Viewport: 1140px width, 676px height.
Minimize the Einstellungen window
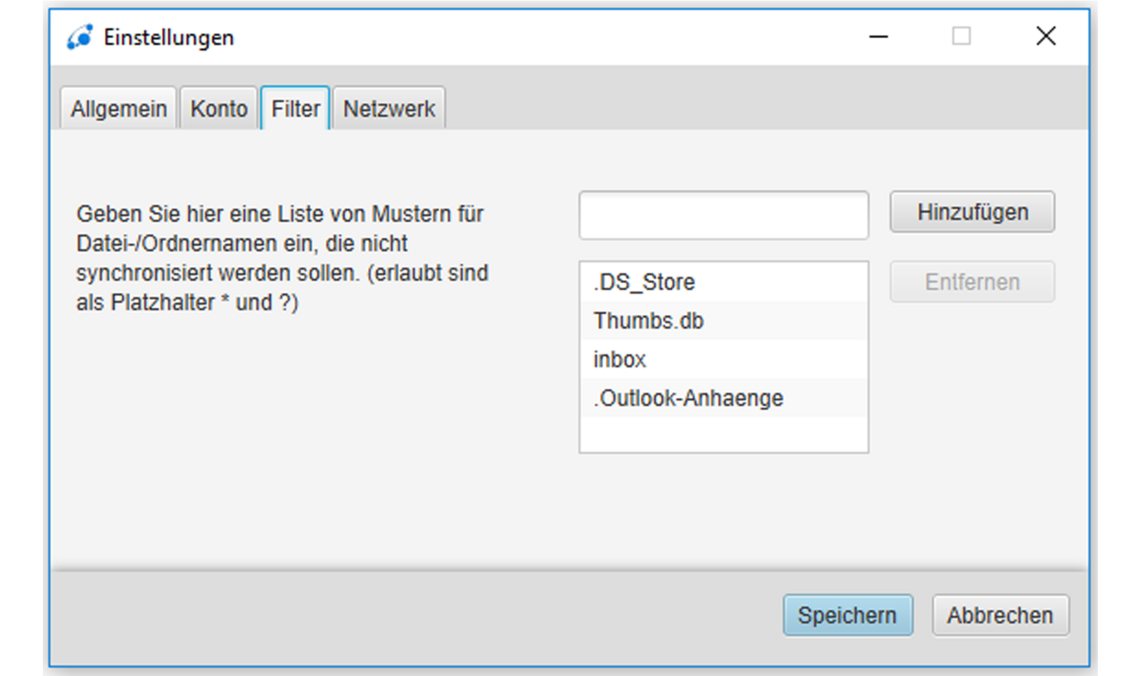coord(878,36)
